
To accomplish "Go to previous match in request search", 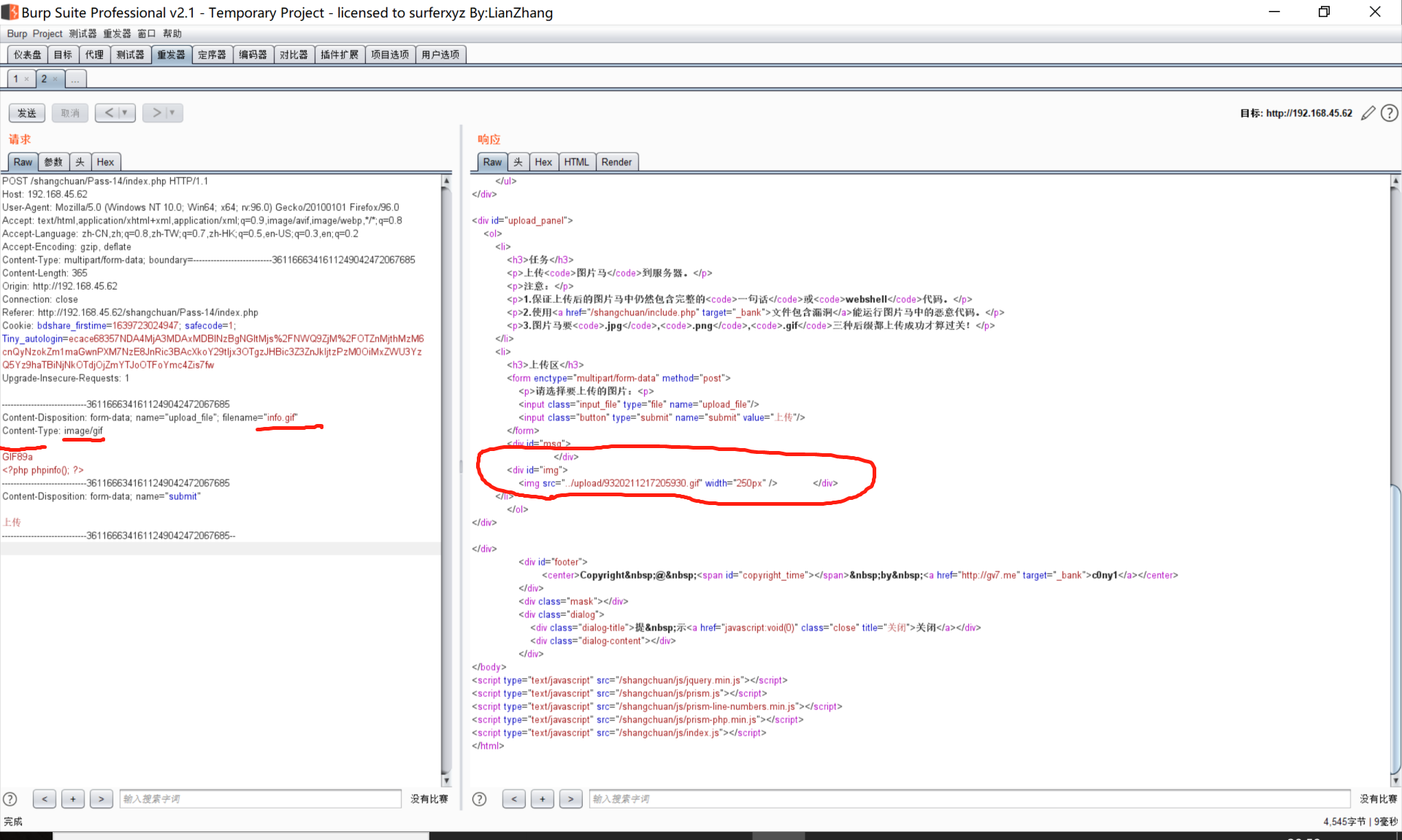I will (45, 799).
